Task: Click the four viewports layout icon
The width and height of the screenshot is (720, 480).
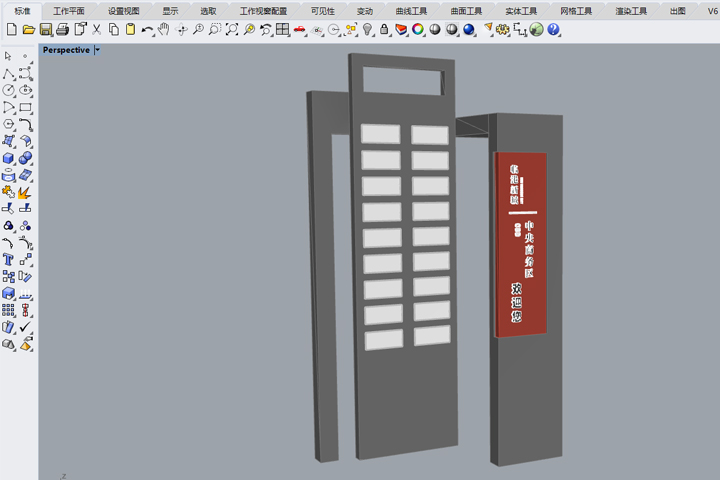Action: [x=282, y=30]
